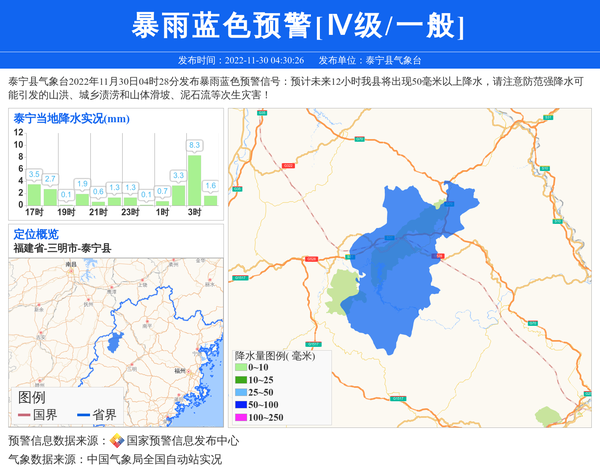This screenshot has height=471, width=600.
Task: Click the 25~50 light blue legend swatch
Action: coord(240,392)
